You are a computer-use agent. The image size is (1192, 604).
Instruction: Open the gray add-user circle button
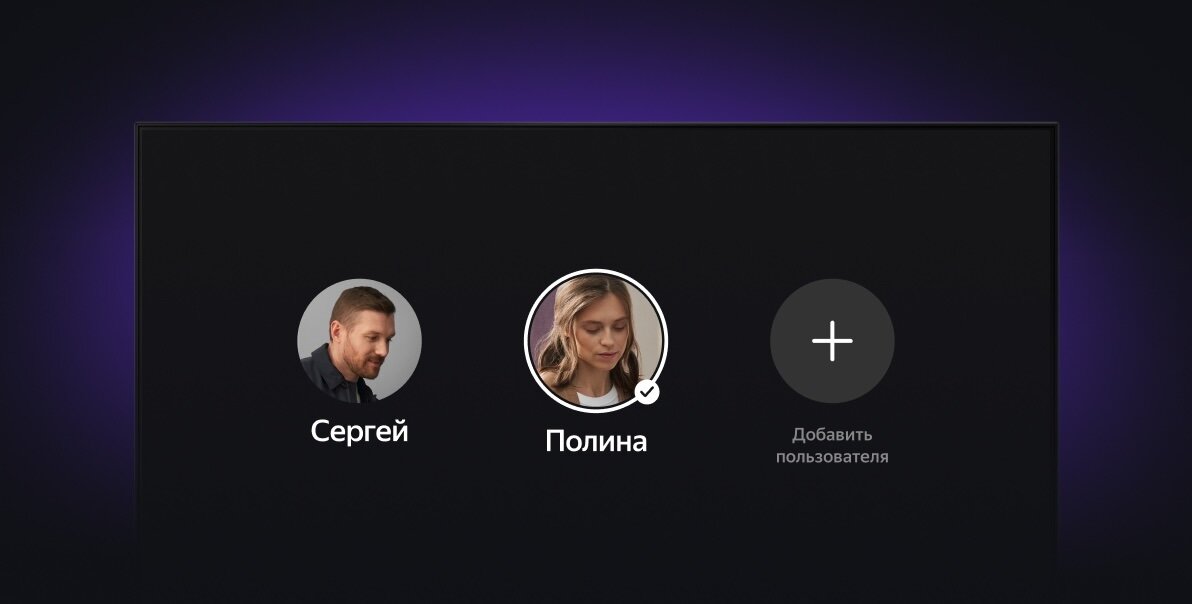tap(832, 340)
